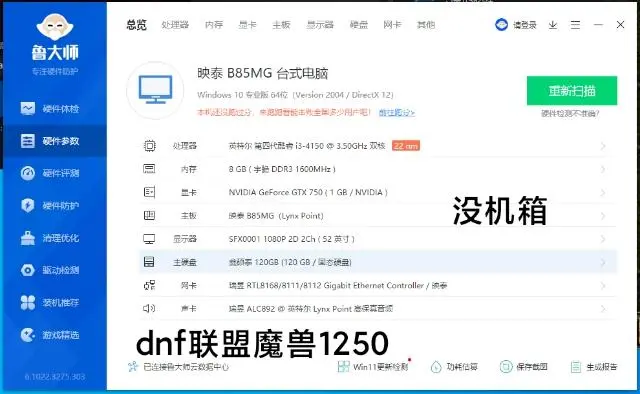Open the 前往跑分 link
Image resolution: width=640 pixels, height=394 pixels.
(x=397, y=112)
